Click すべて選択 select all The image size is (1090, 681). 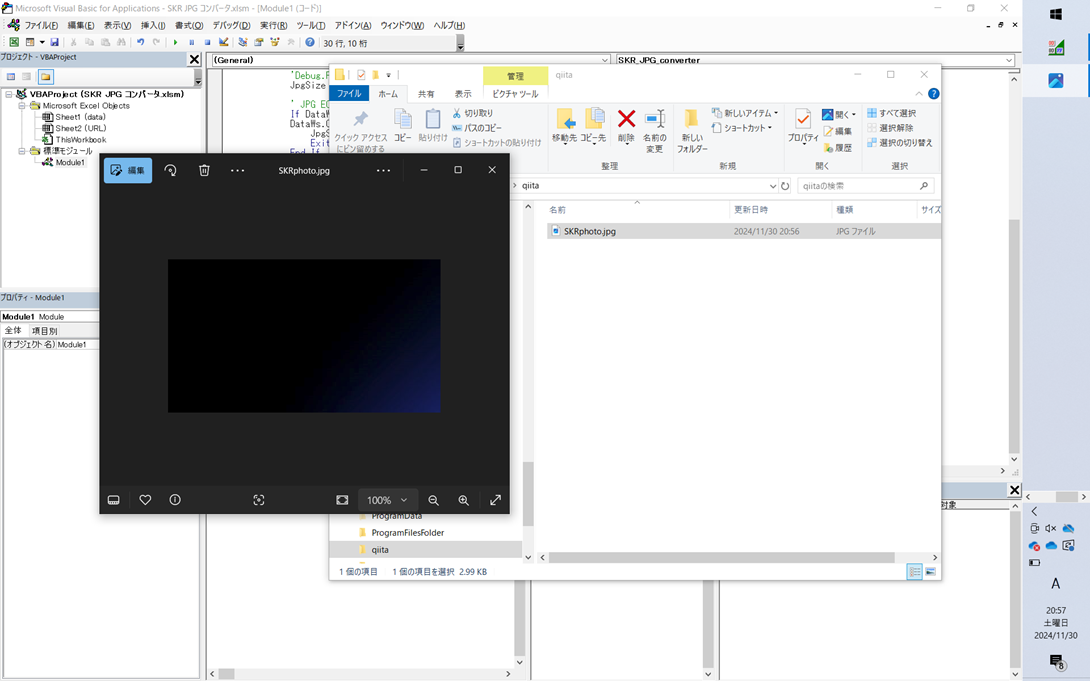(891, 113)
